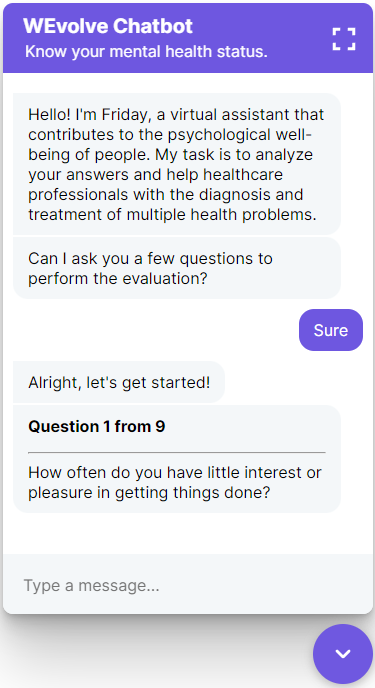Image resolution: width=375 pixels, height=688 pixels.
Task: Click 'pleasure in getting things done?' text line
Action: 149,493
